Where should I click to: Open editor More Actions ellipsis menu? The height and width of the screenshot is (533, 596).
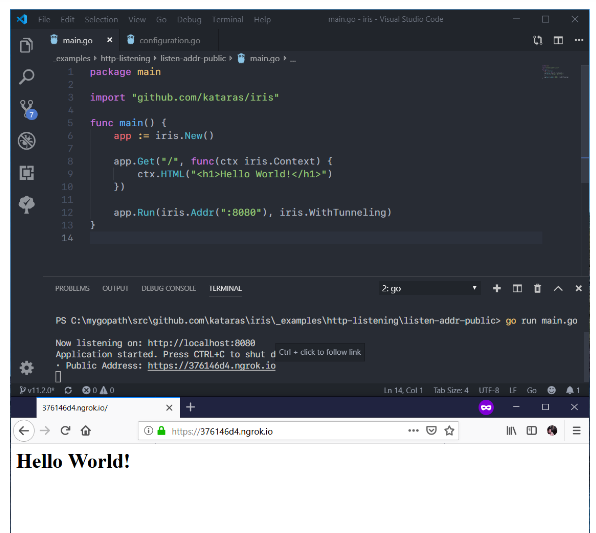coord(579,40)
